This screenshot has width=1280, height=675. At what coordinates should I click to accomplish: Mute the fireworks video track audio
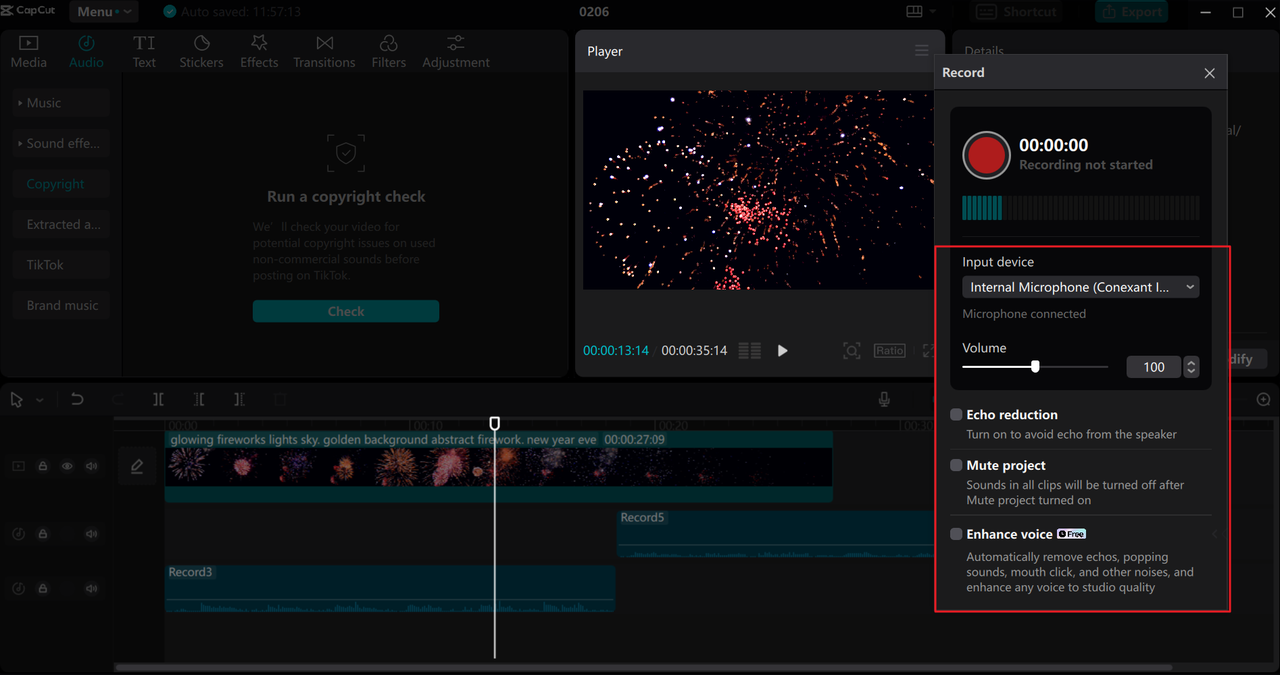click(x=92, y=466)
